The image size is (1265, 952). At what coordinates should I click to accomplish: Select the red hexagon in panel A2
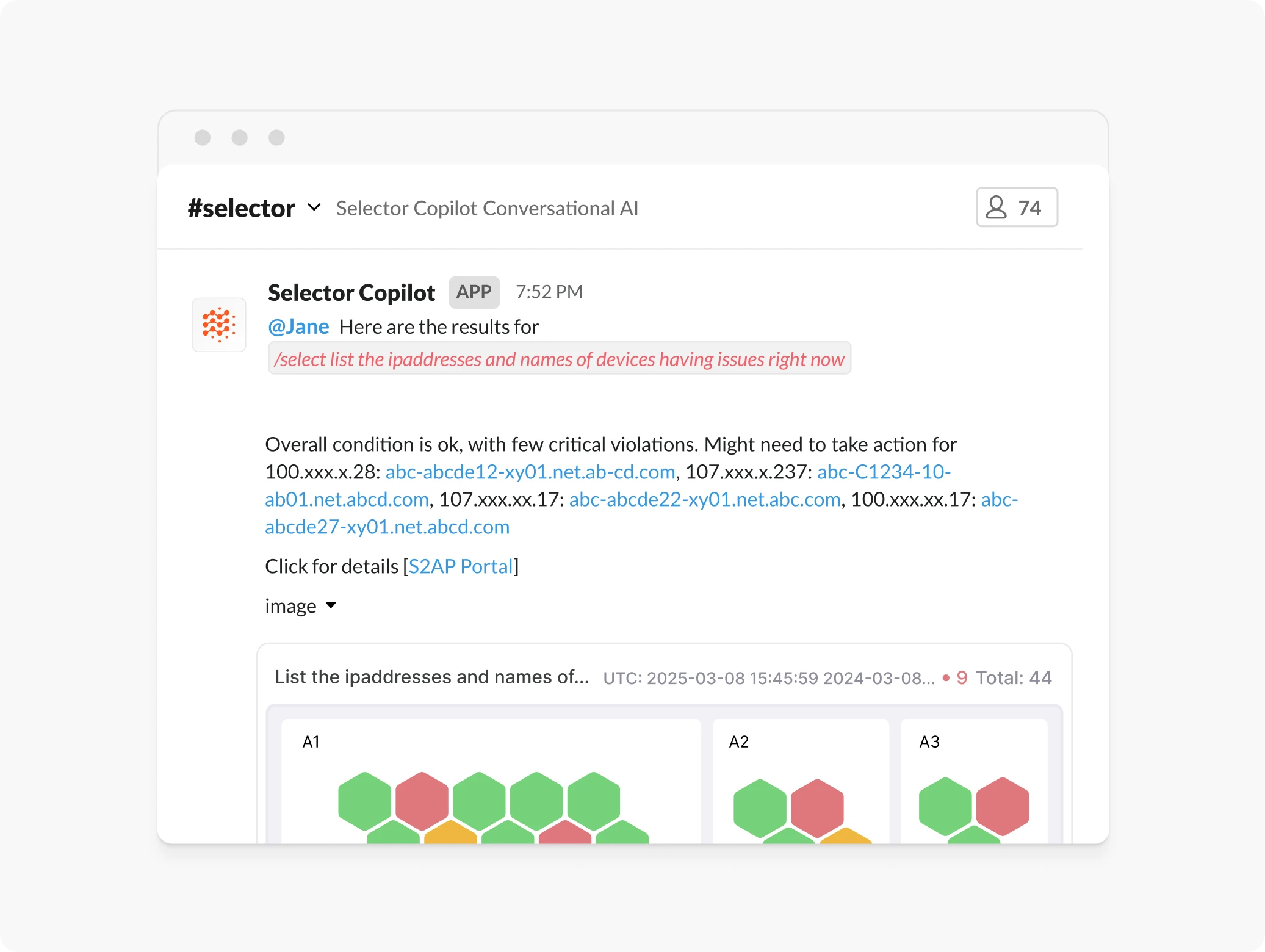tap(817, 801)
